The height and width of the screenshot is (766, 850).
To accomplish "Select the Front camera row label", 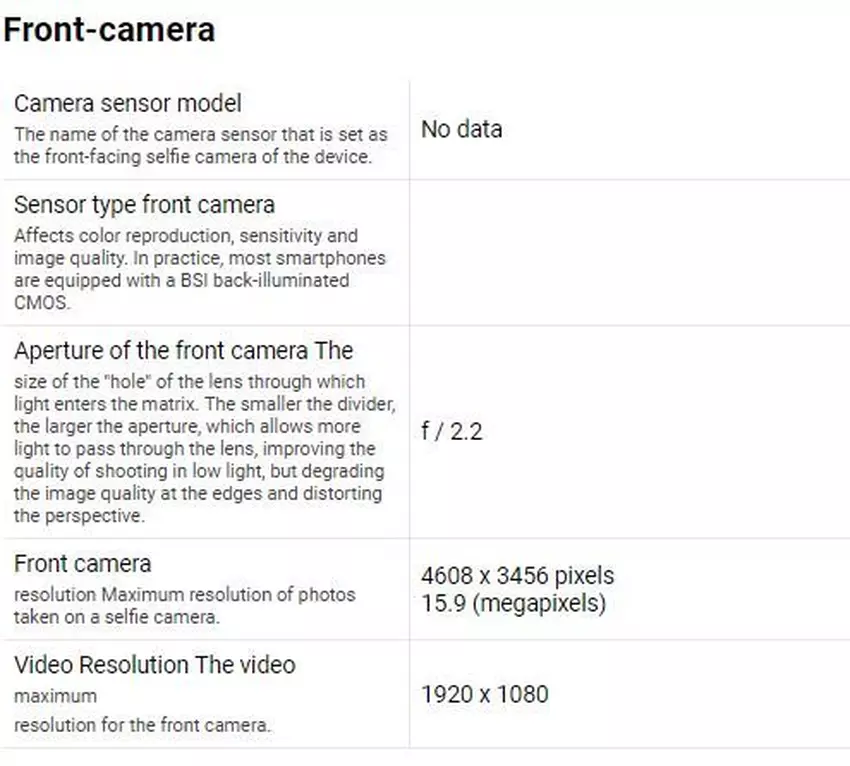I will tap(83, 564).
